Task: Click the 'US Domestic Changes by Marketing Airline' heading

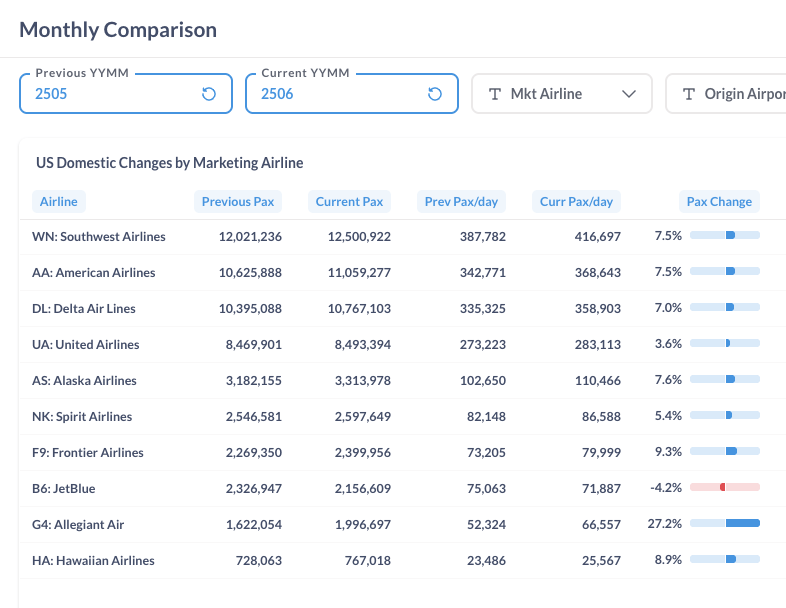Action: click(x=169, y=163)
